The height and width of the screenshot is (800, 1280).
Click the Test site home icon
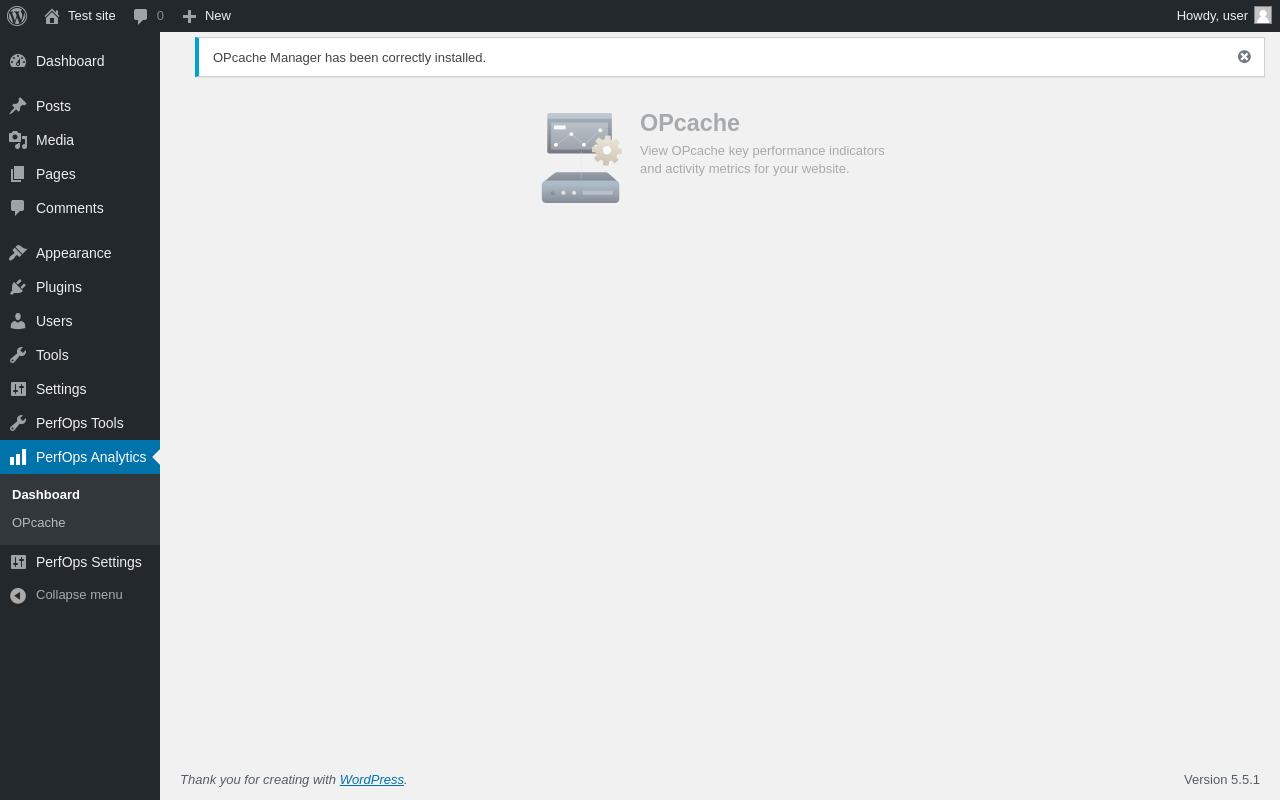(52, 16)
